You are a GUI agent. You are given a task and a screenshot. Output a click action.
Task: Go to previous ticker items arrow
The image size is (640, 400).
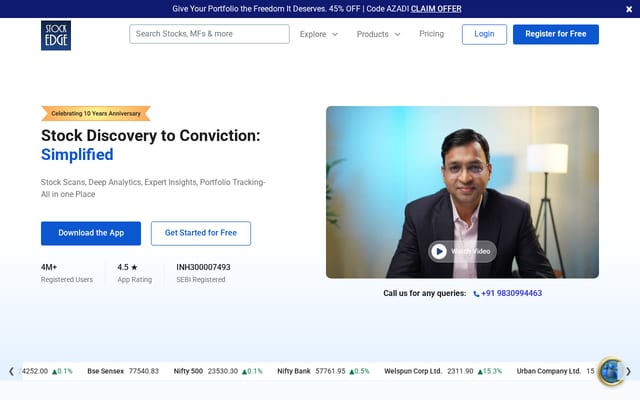11,371
